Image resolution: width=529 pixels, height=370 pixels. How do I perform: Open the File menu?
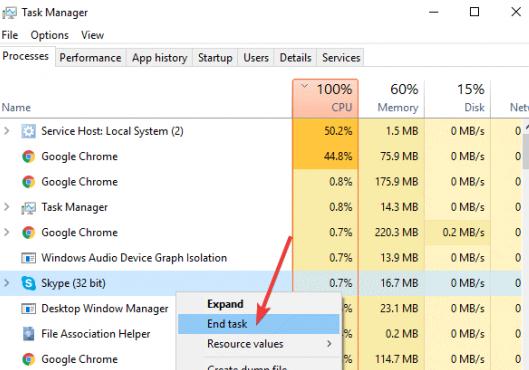pyautogui.click(x=10, y=35)
